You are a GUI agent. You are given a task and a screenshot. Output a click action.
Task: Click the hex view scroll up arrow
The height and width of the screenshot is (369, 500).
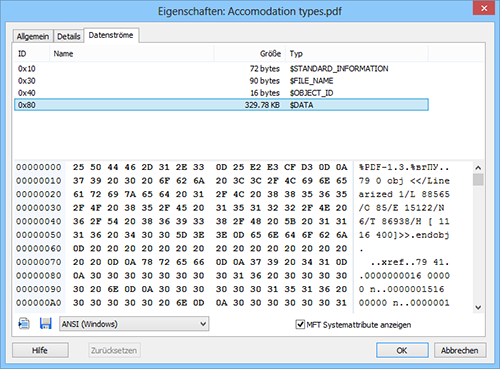[x=478, y=168]
